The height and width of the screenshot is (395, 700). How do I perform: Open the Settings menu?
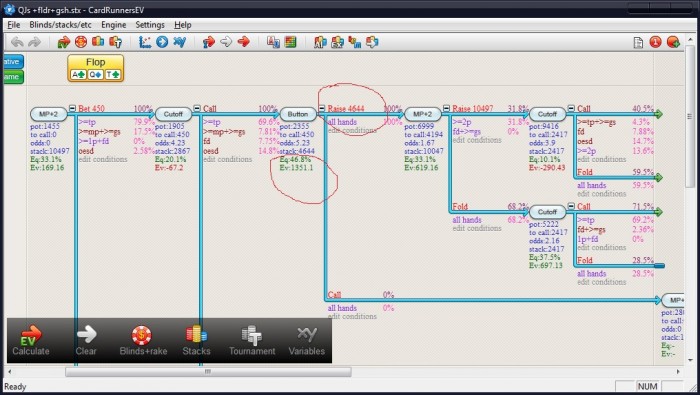pos(150,25)
